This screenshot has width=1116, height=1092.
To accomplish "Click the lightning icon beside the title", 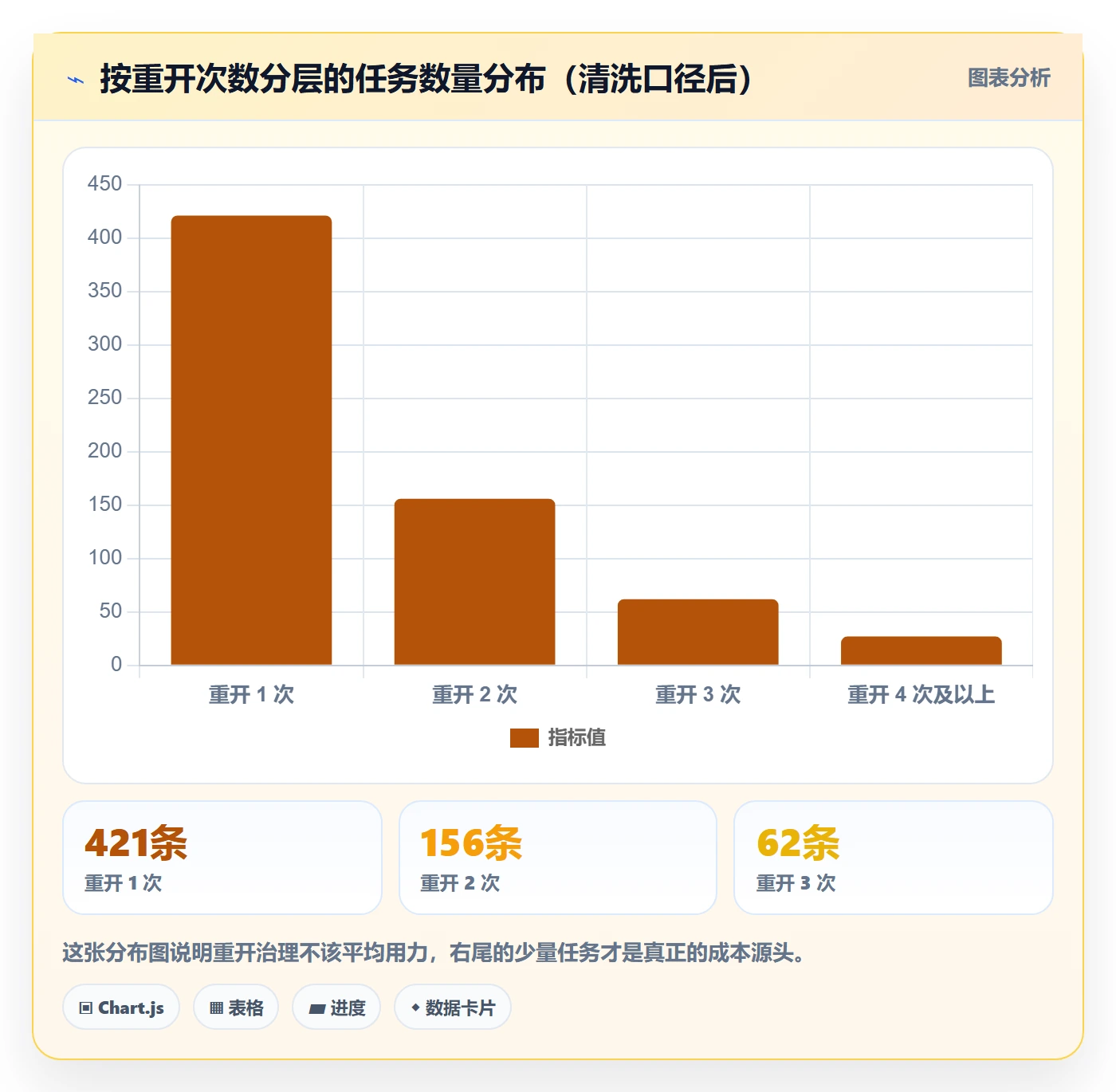I will coord(76,80).
